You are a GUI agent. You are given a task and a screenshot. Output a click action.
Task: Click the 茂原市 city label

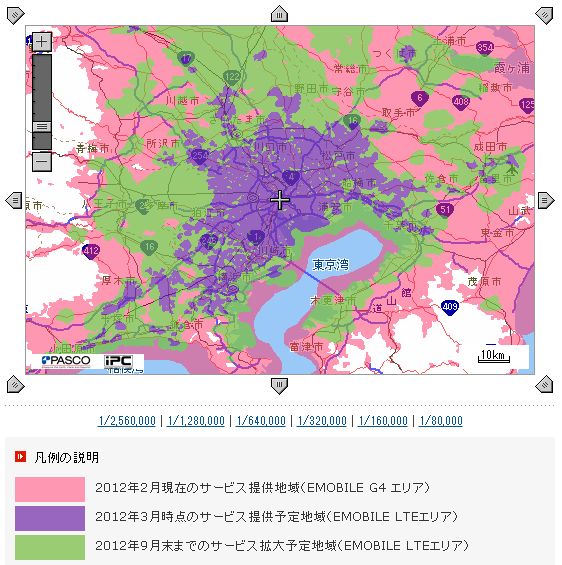485,282
